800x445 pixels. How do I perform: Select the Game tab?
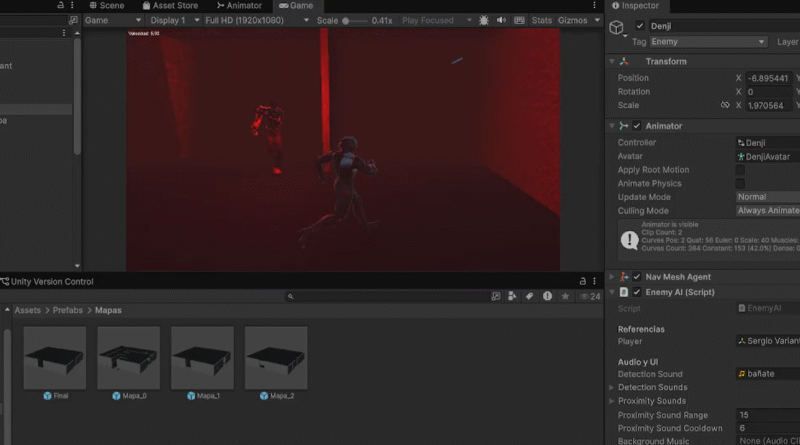click(x=296, y=6)
